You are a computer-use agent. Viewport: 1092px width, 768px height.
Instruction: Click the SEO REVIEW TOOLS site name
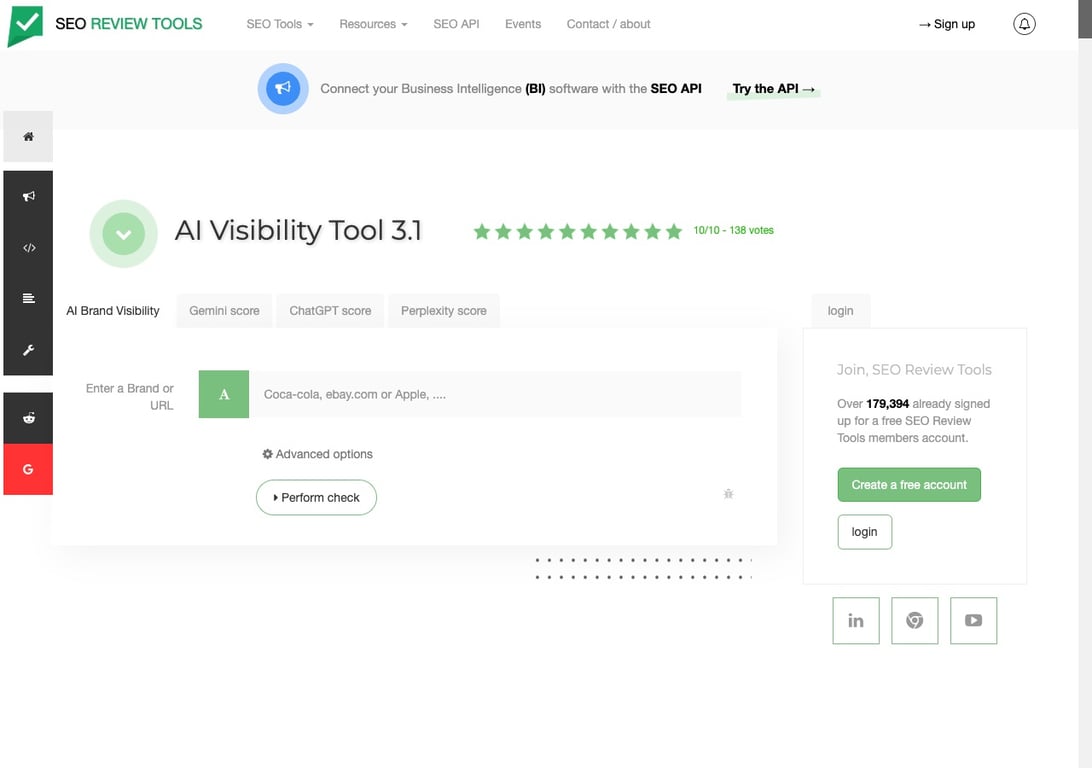[129, 24]
